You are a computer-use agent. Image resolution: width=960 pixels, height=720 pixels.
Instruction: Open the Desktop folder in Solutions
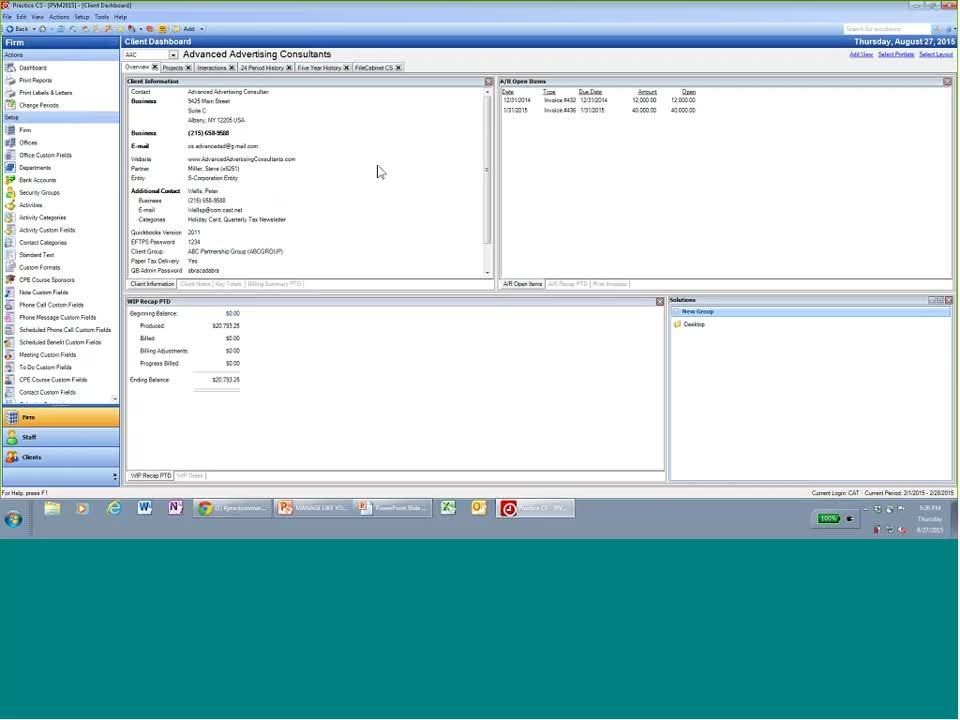[x=693, y=324]
